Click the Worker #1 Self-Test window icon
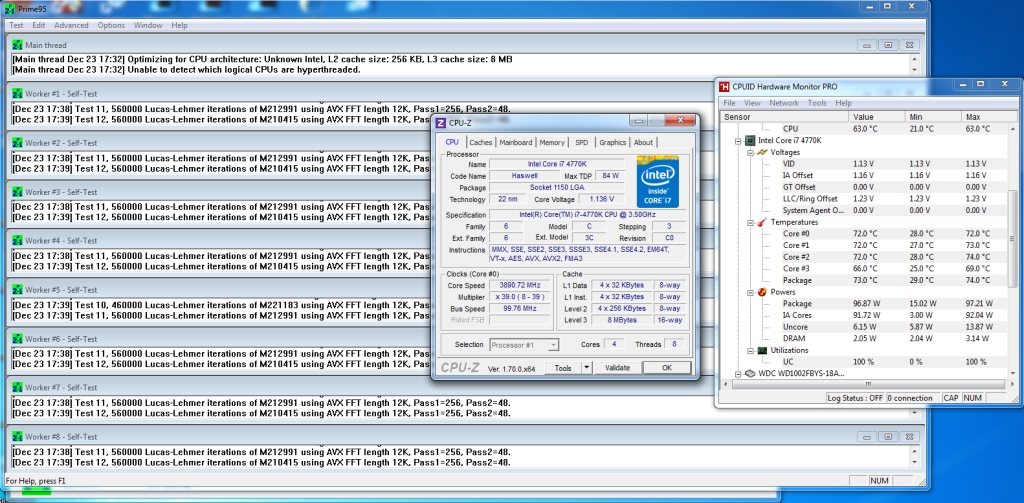 coord(18,94)
